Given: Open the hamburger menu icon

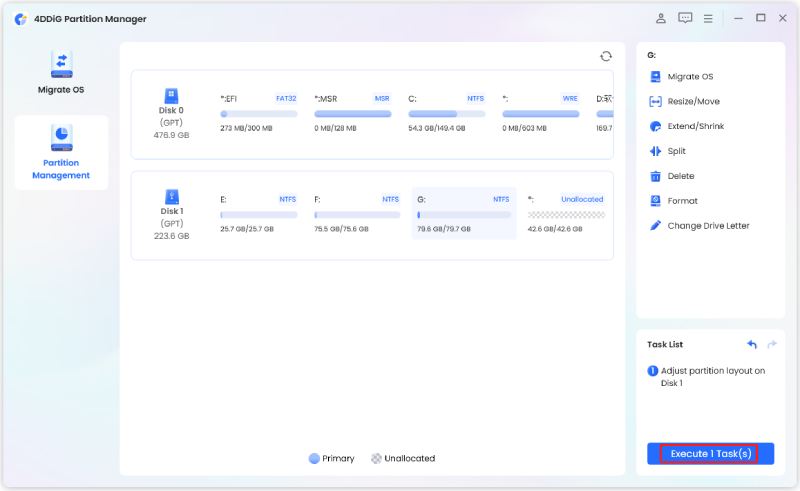Looking at the screenshot, I should click(708, 19).
